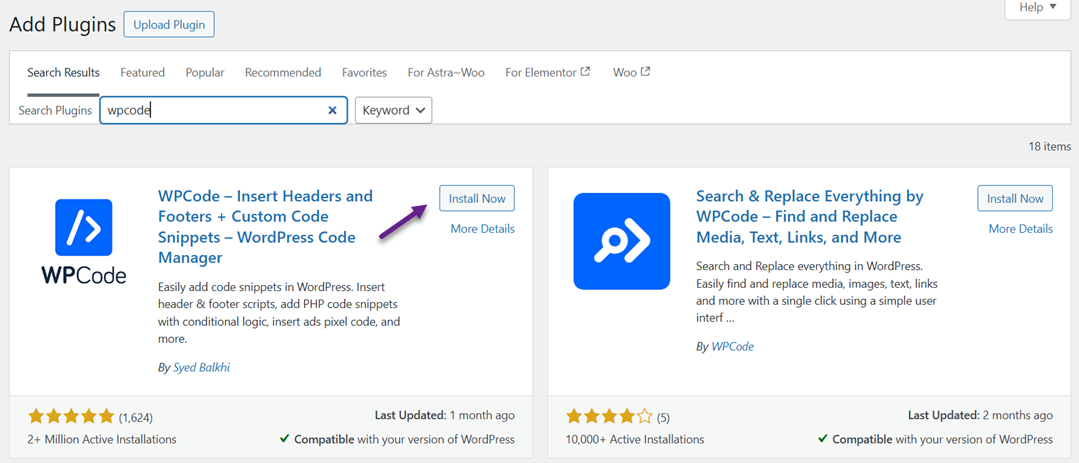Open the Woo external tab
This screenshot has height=463, width=1079.
click(632, 72)
